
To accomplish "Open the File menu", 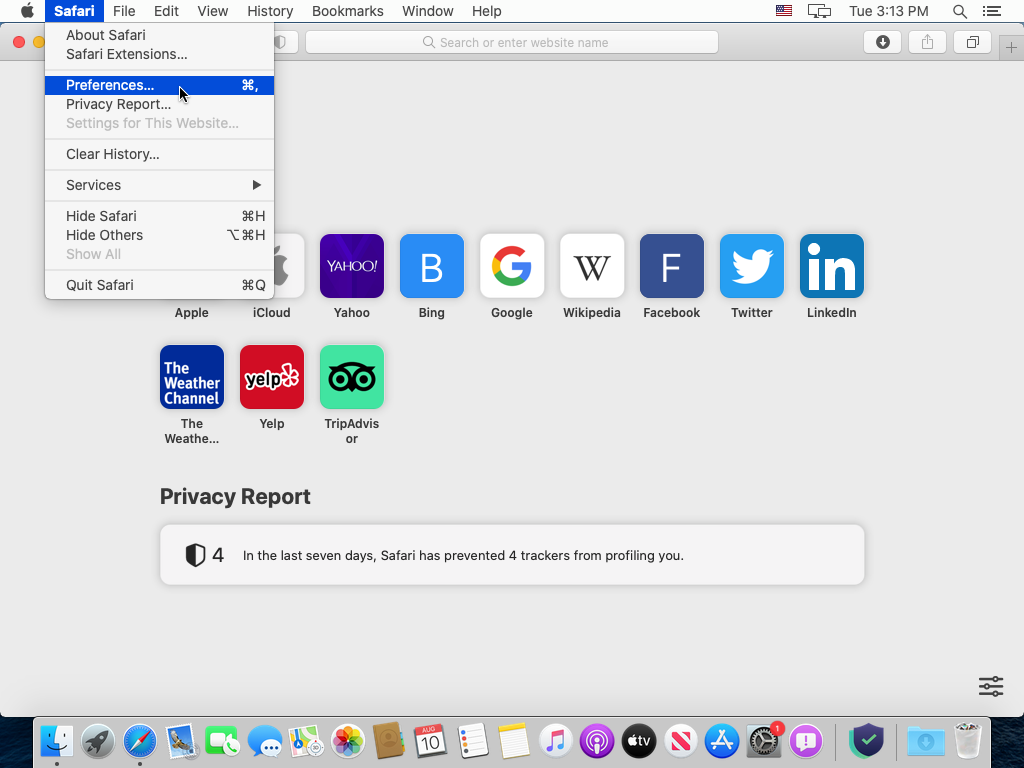I will 123,11.
